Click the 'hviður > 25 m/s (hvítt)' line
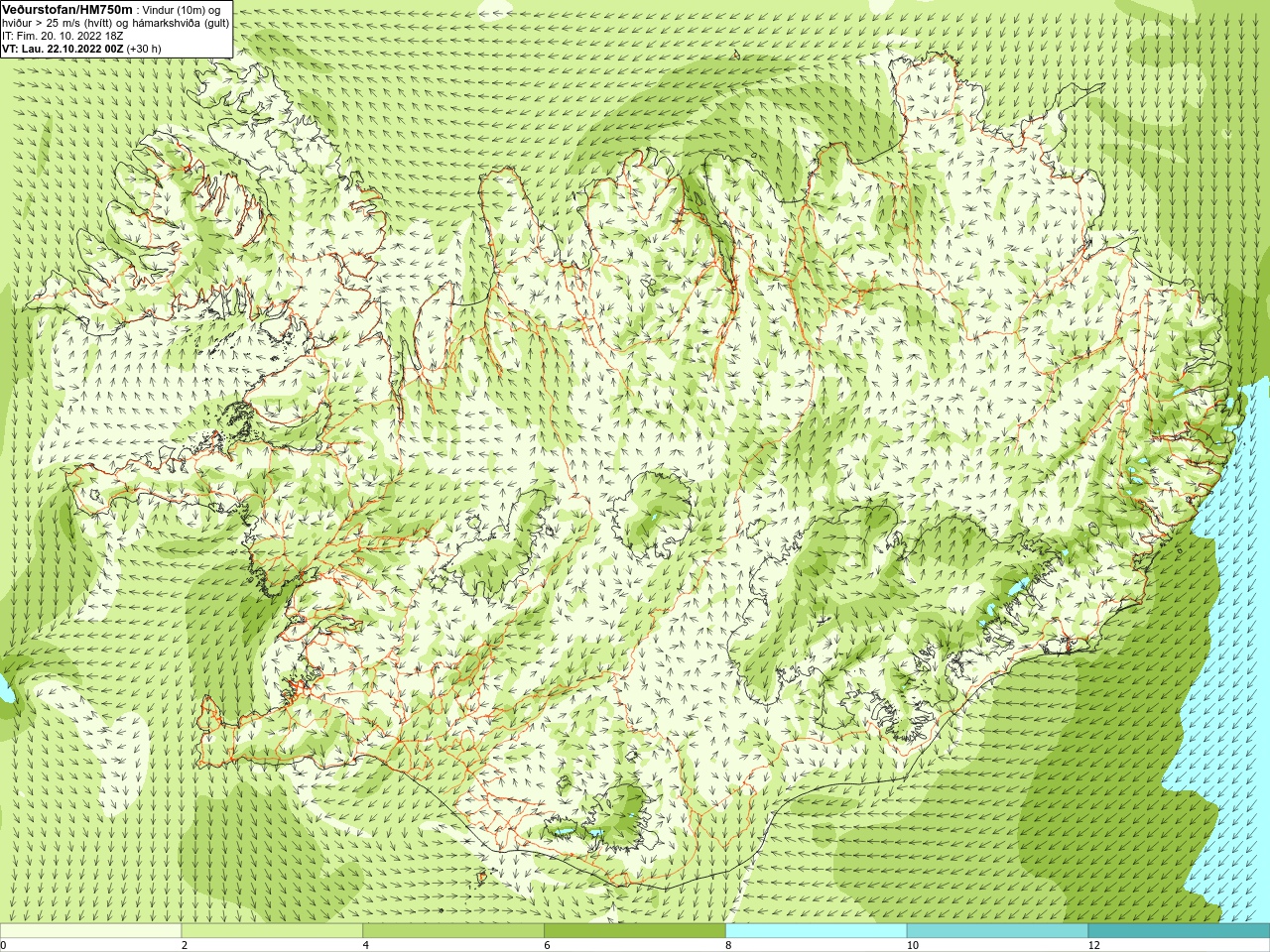Image resolution: width=1270 pixels, height=952 pixels. pyautogui.click(x=57, y=22)
